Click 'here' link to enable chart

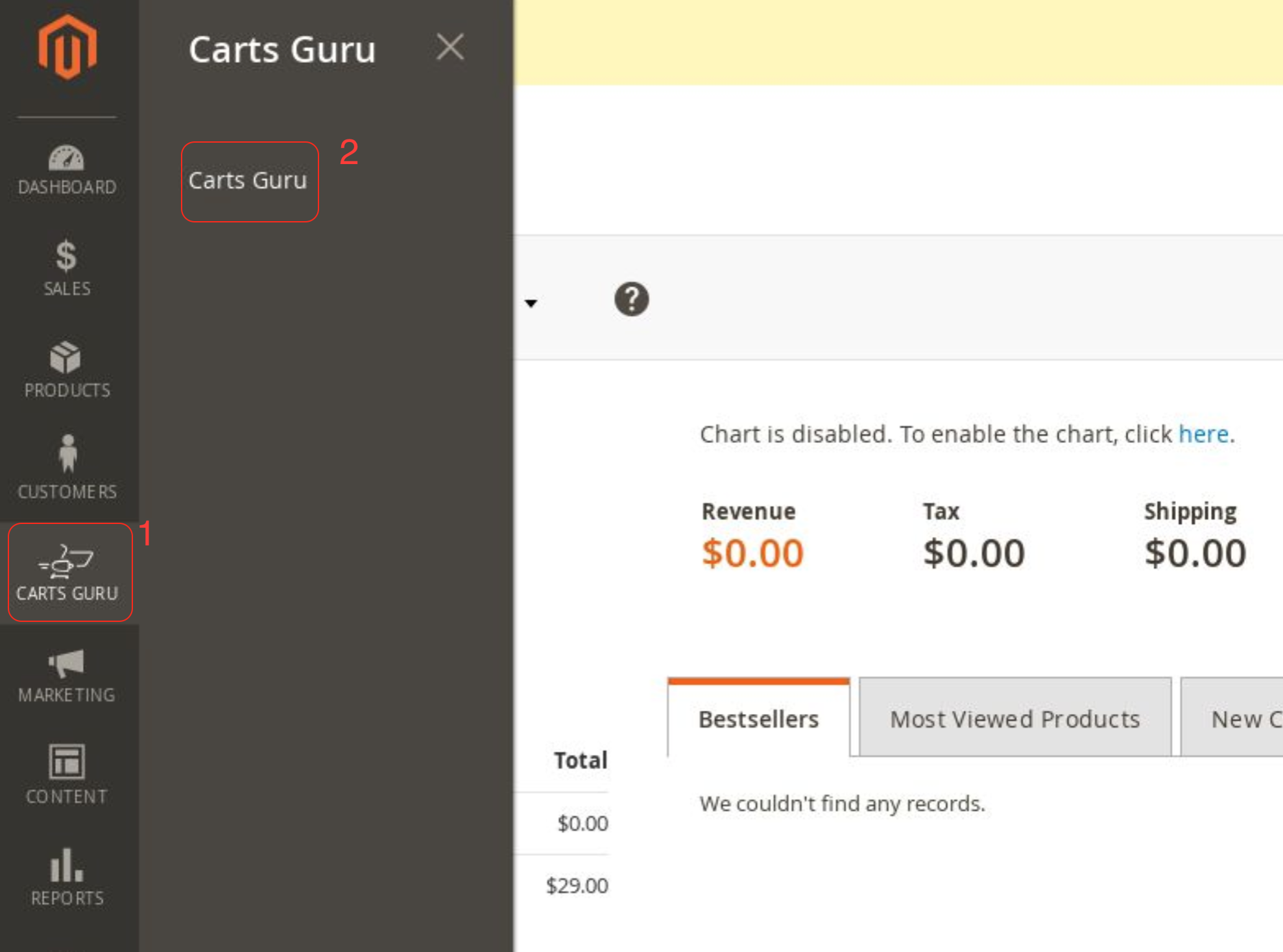point(1203,434)
